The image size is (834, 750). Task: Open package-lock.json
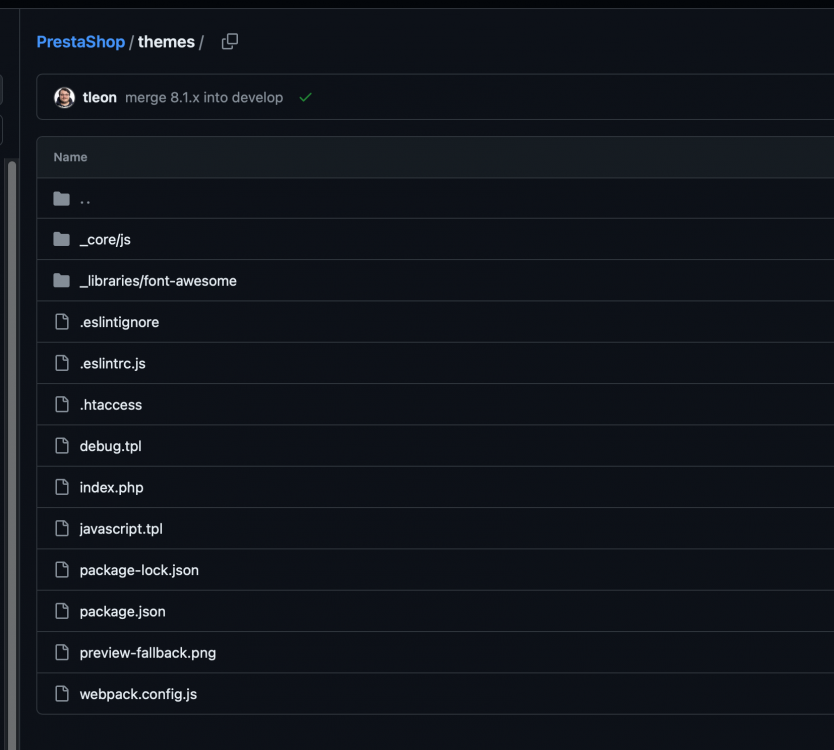[x=139, y=570]
